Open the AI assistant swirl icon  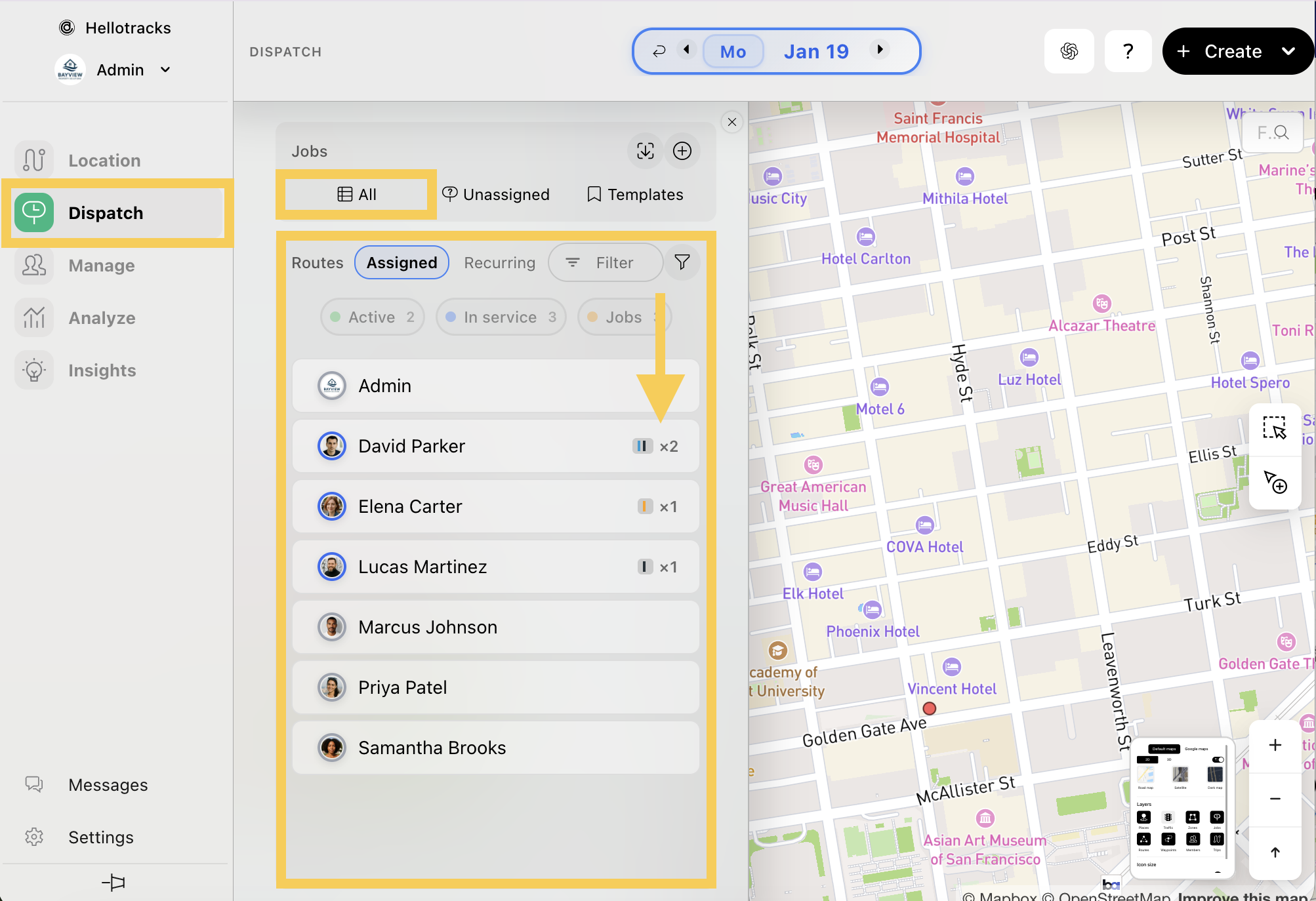pos(1069,51)
